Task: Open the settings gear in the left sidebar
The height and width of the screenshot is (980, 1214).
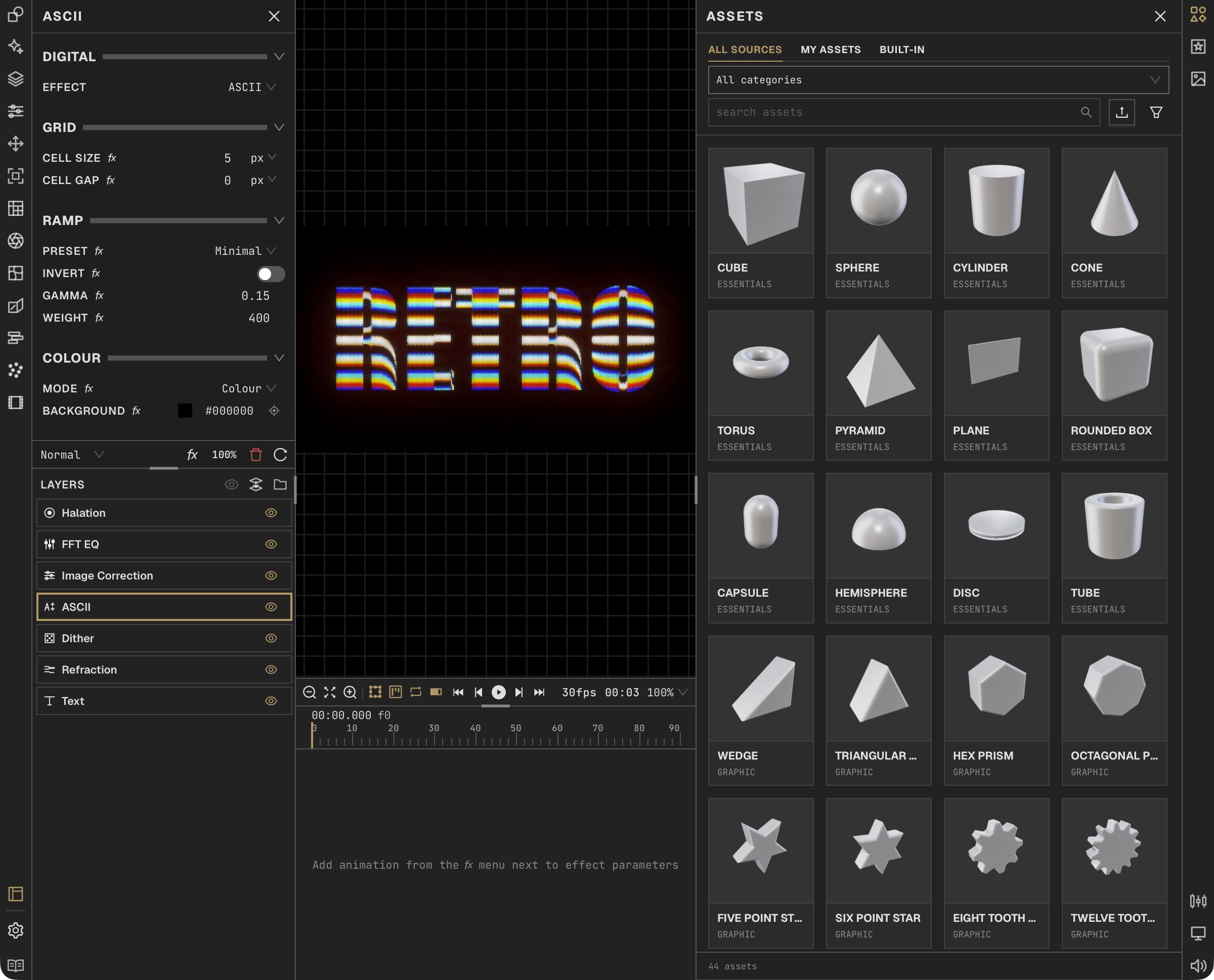Action: (16, 930)
